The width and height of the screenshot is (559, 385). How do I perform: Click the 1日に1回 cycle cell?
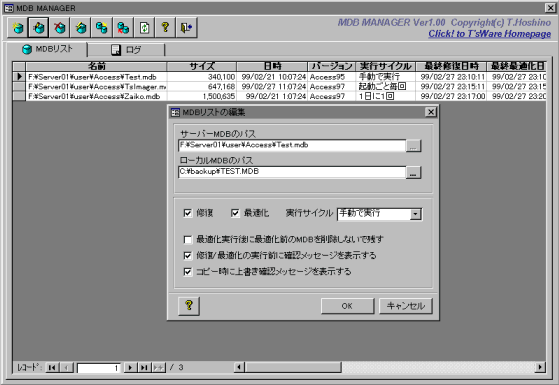click(385, 96)
